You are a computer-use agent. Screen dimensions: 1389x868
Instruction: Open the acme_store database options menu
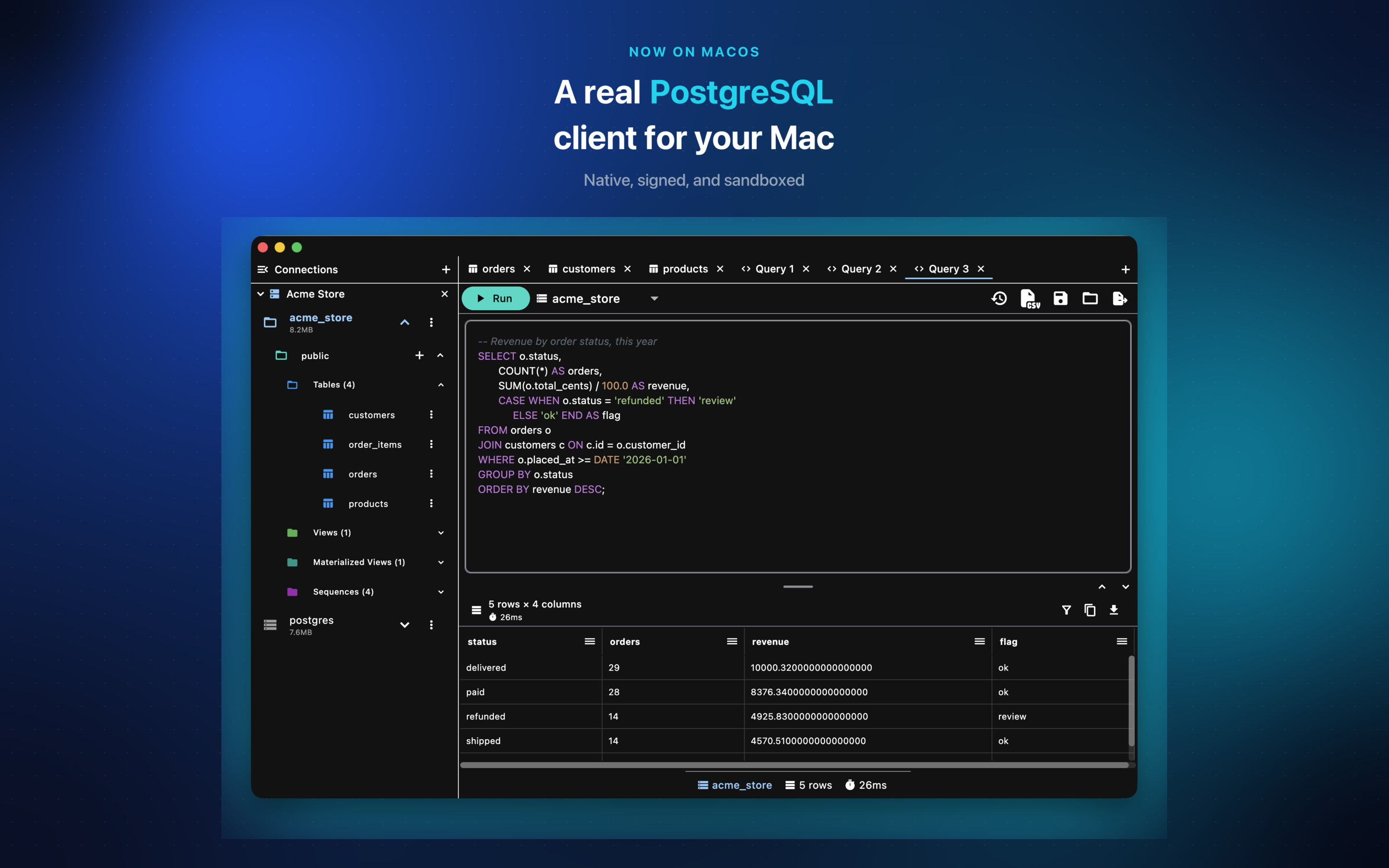(x=432, y=323)
